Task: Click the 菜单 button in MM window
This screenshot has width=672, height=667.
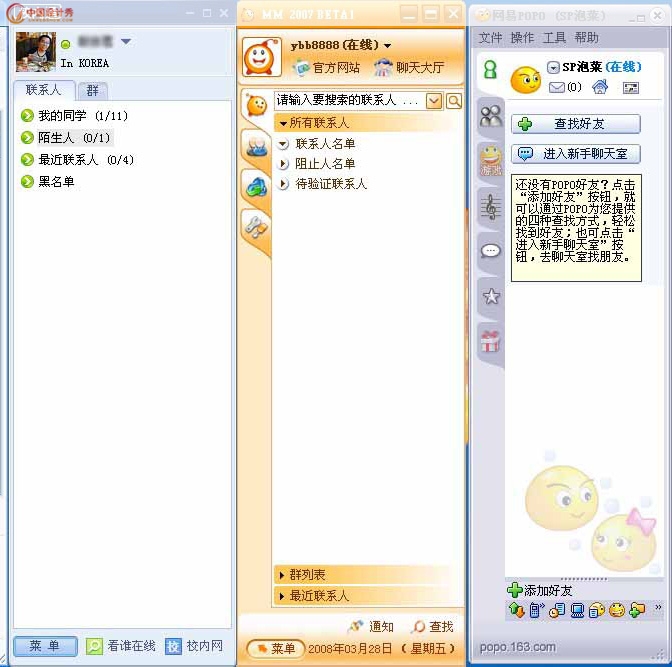Action: (x=276, y=649)
